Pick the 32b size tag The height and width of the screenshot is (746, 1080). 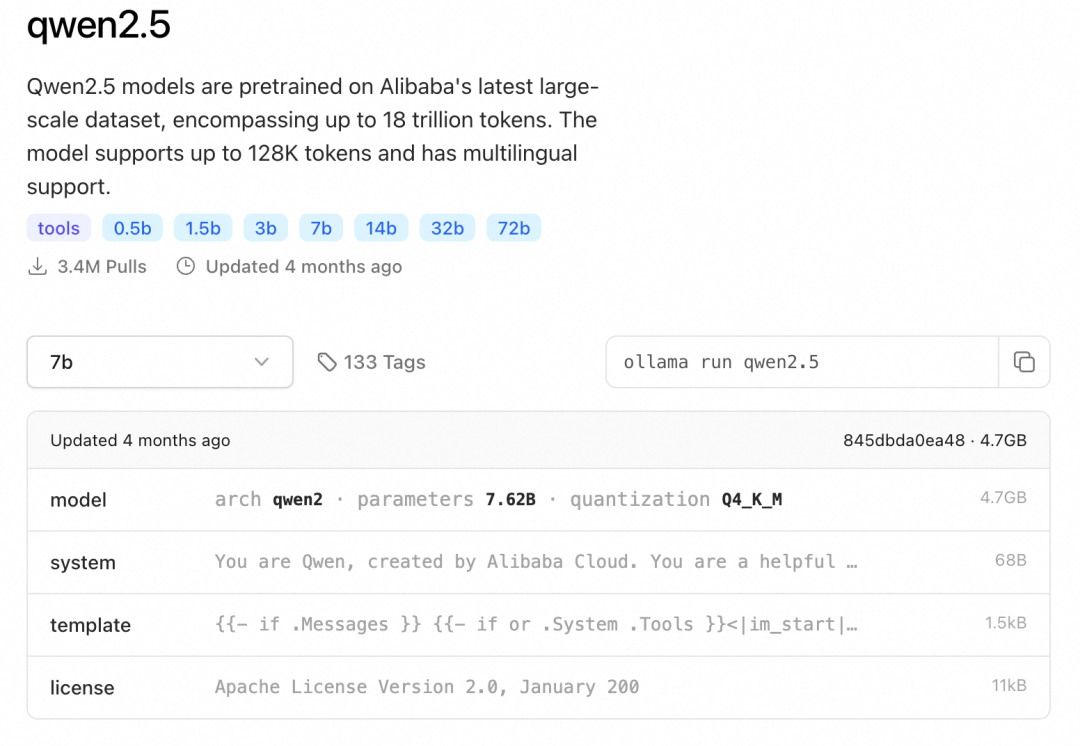coord(447,229)
